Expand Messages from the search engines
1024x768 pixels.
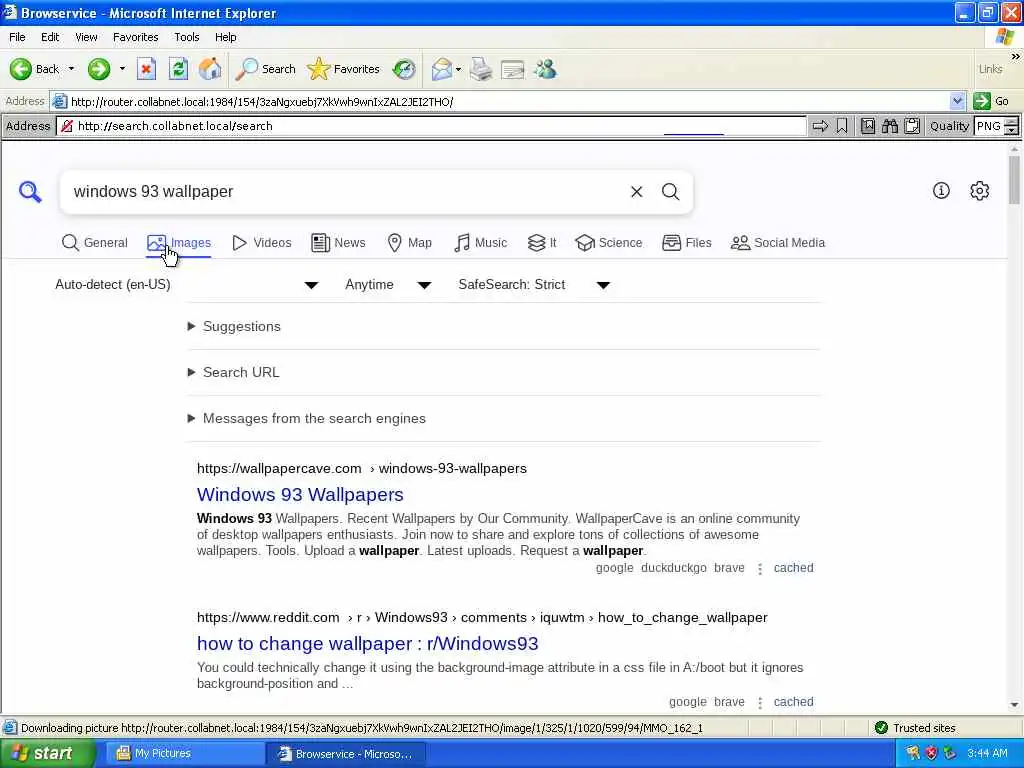tap(307, 419)
